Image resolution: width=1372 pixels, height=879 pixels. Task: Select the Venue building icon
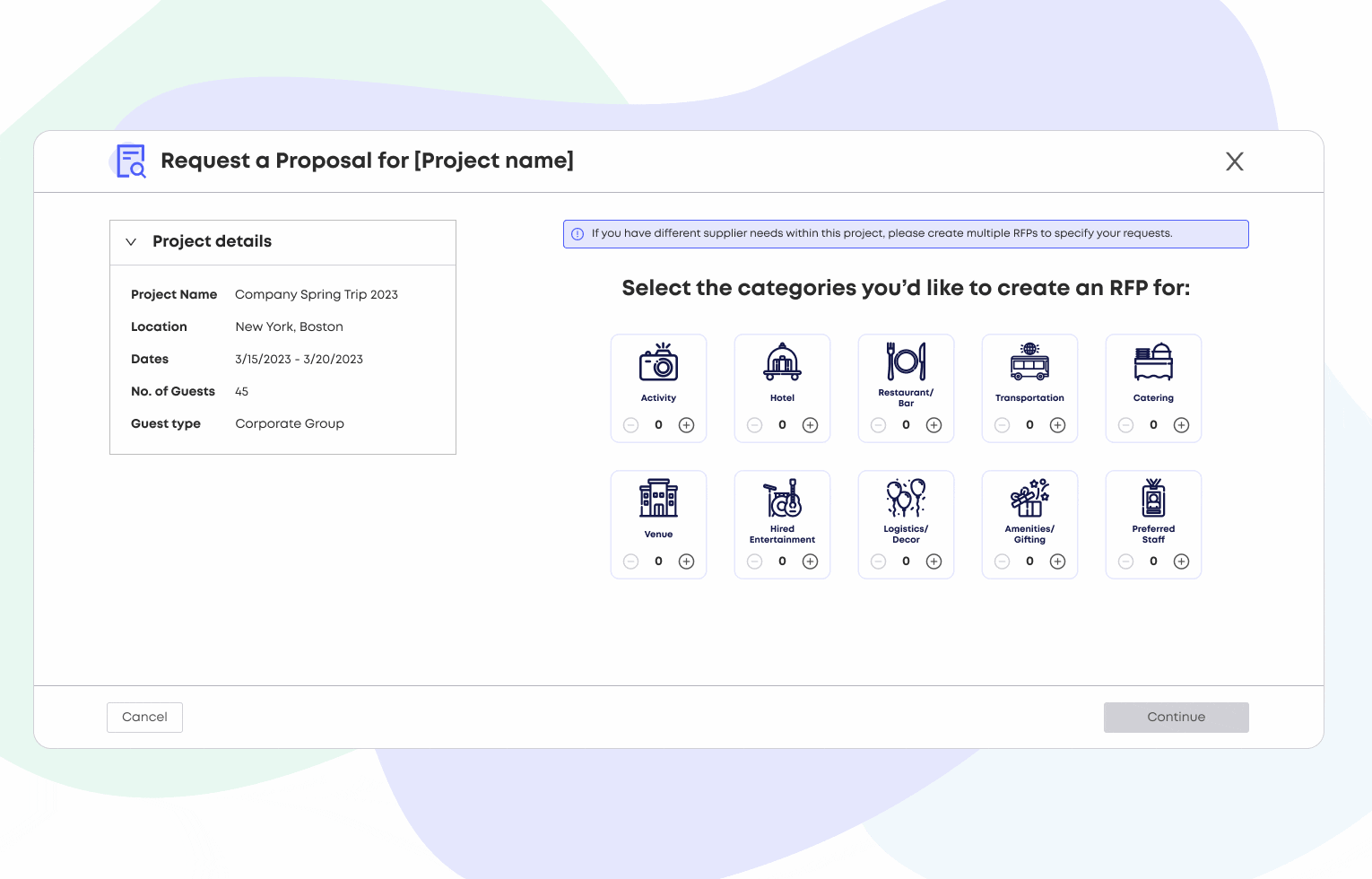[658, 498]
